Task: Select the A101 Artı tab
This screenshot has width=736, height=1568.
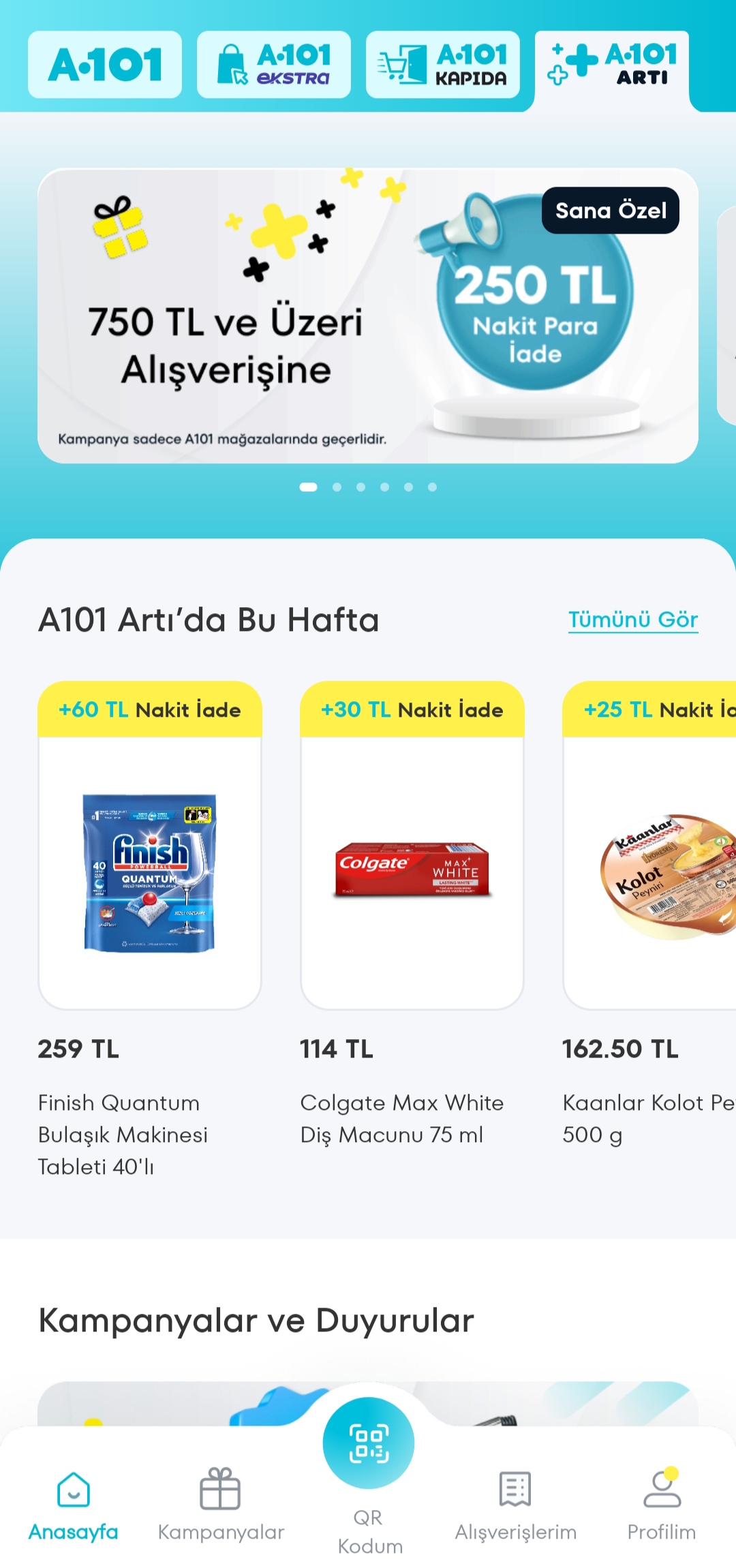Action: coord(612,65)
